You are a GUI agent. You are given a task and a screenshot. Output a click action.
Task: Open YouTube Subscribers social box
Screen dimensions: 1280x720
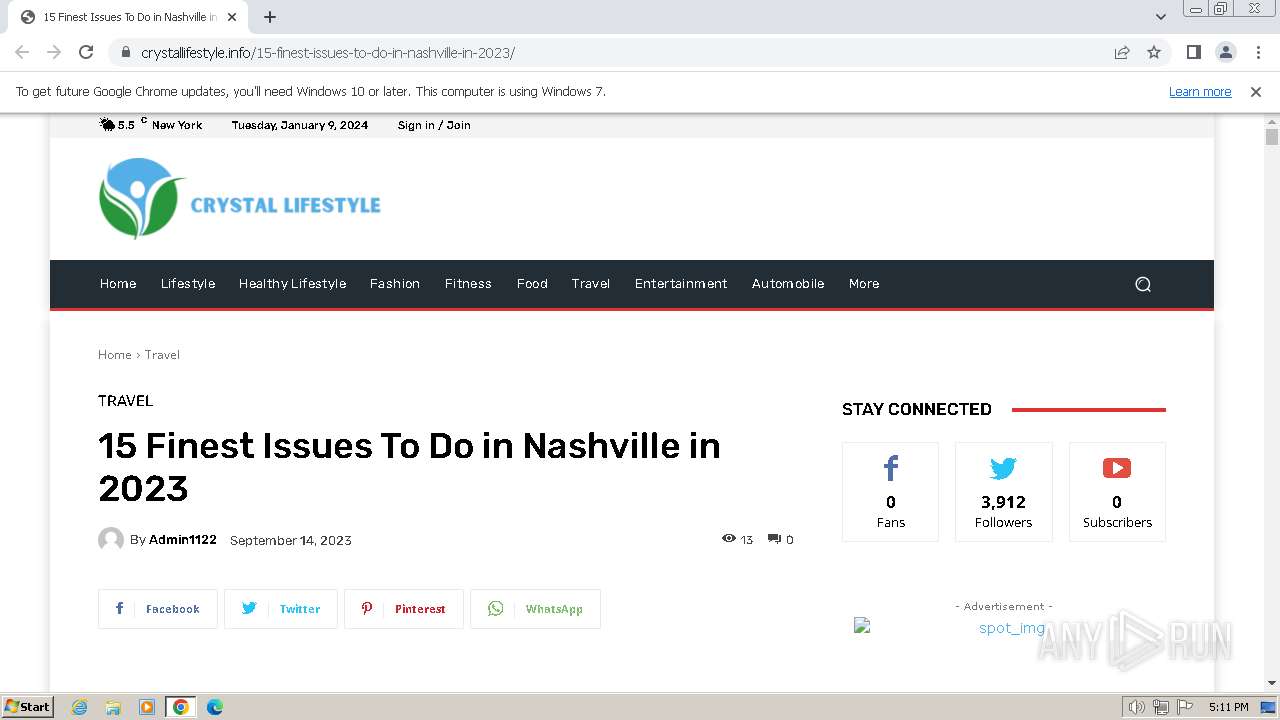[x=1117, y=492]
